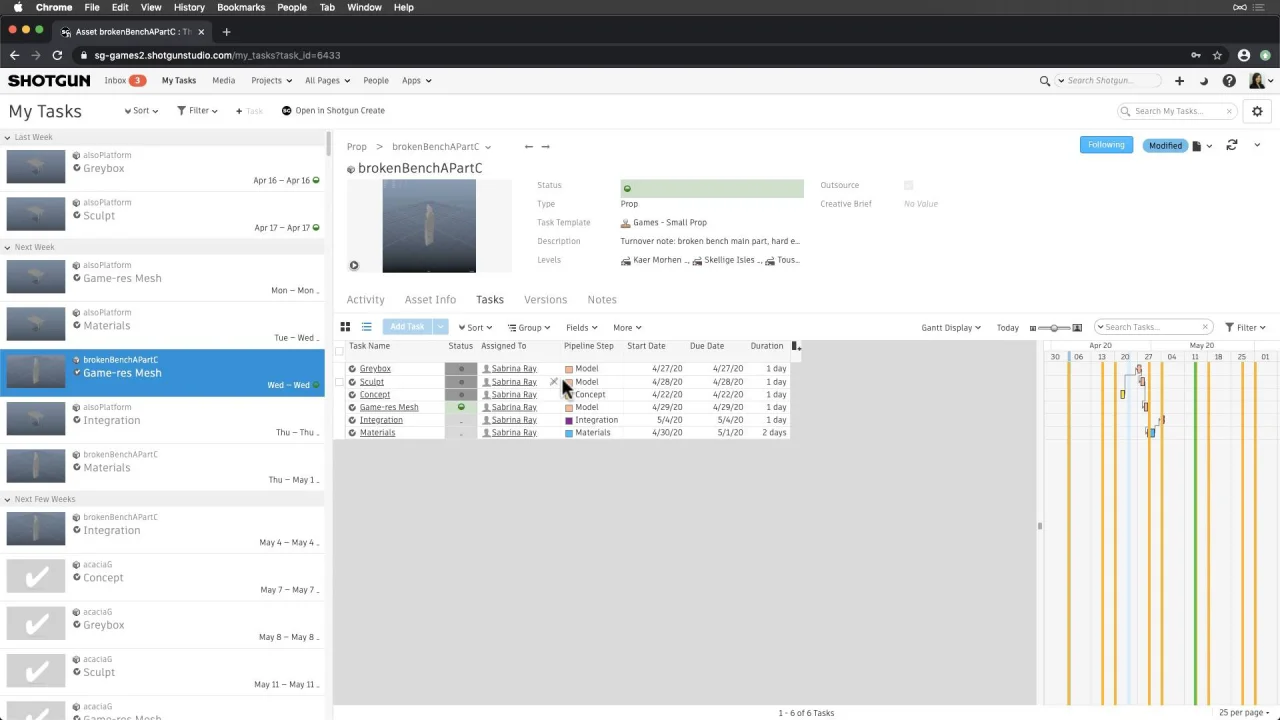
Task: Switch to the Activity tab
Action: click(365, 300)
